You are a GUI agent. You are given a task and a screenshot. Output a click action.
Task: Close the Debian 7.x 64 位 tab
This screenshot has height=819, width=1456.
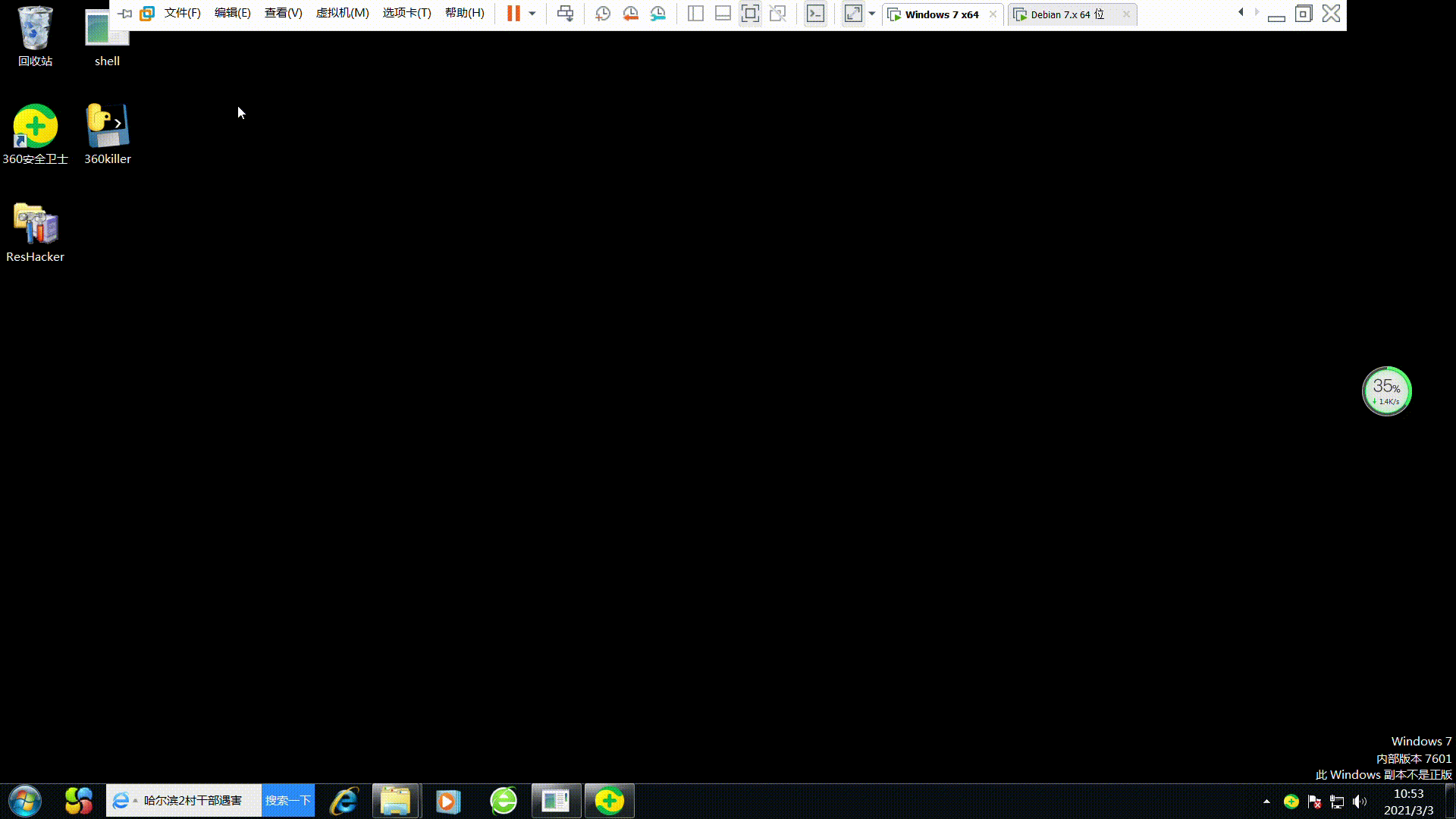[x=1126, y=14]
